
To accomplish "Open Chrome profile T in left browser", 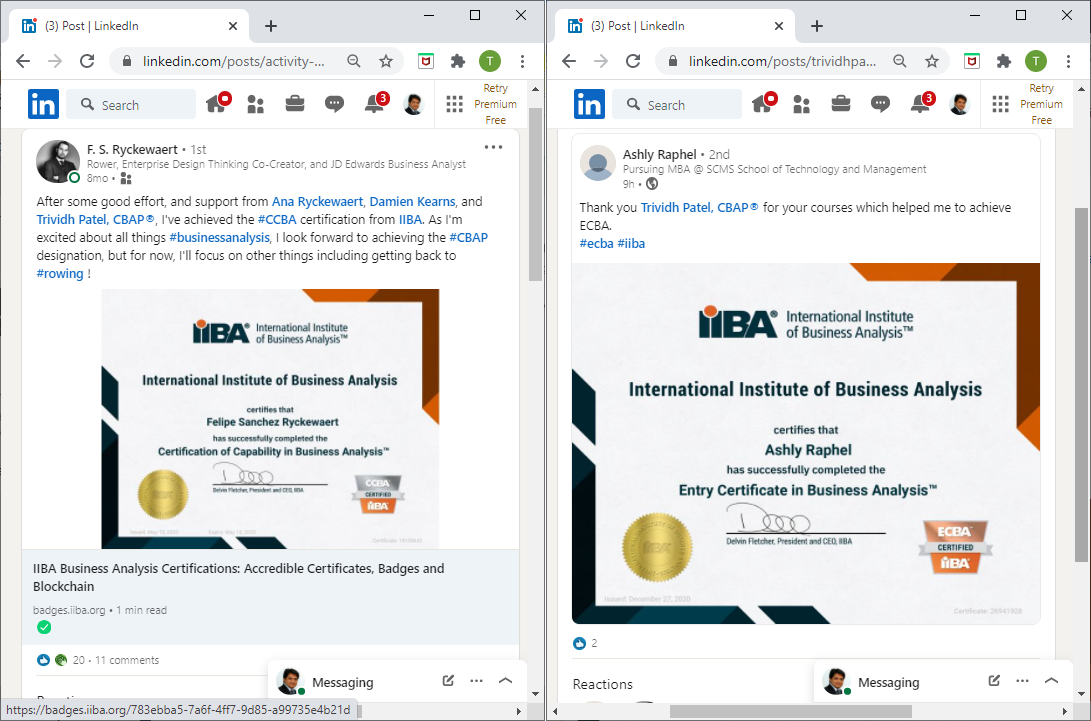I will [x=490, y=61].
